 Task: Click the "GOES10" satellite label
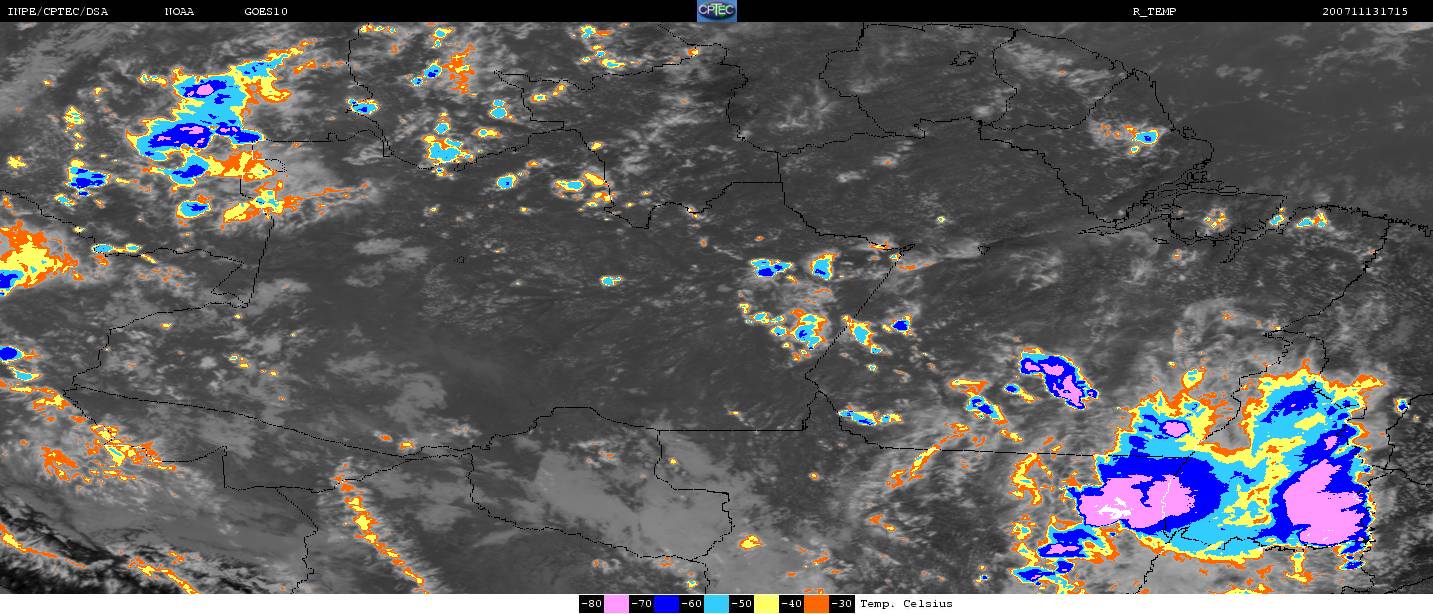[266, 11]
